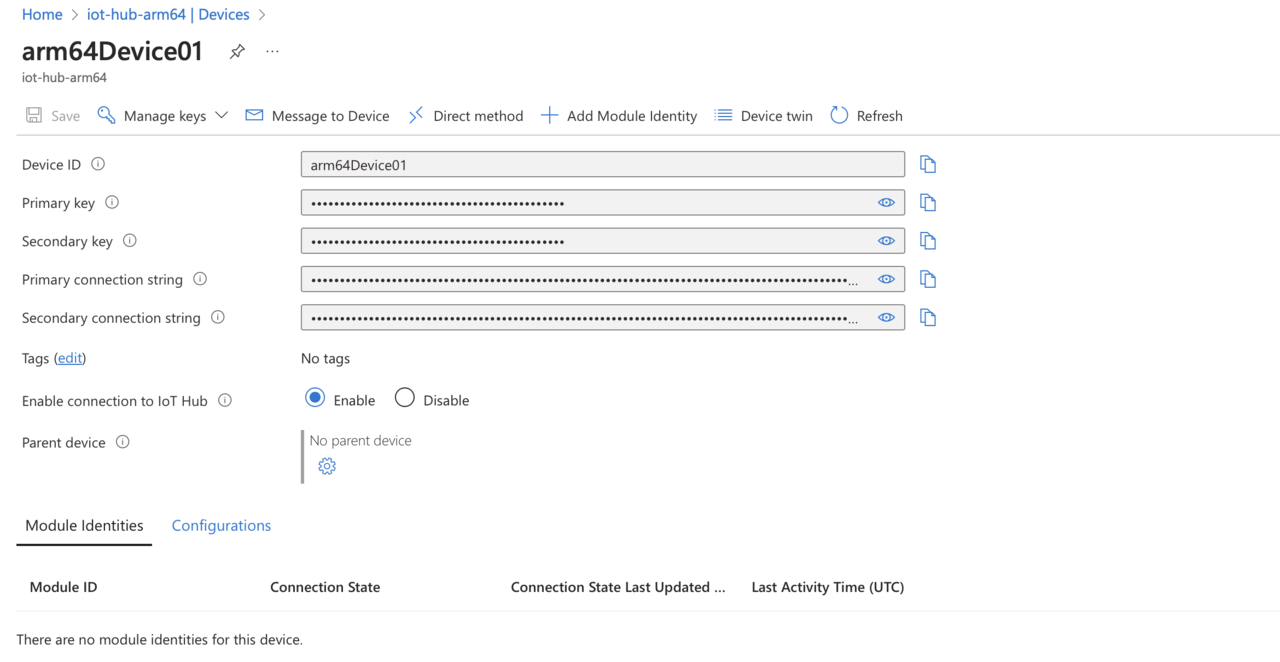Open the more options ellipsis menu
Viewport: 1280px width, 662px height.
(x=272, y=52)
